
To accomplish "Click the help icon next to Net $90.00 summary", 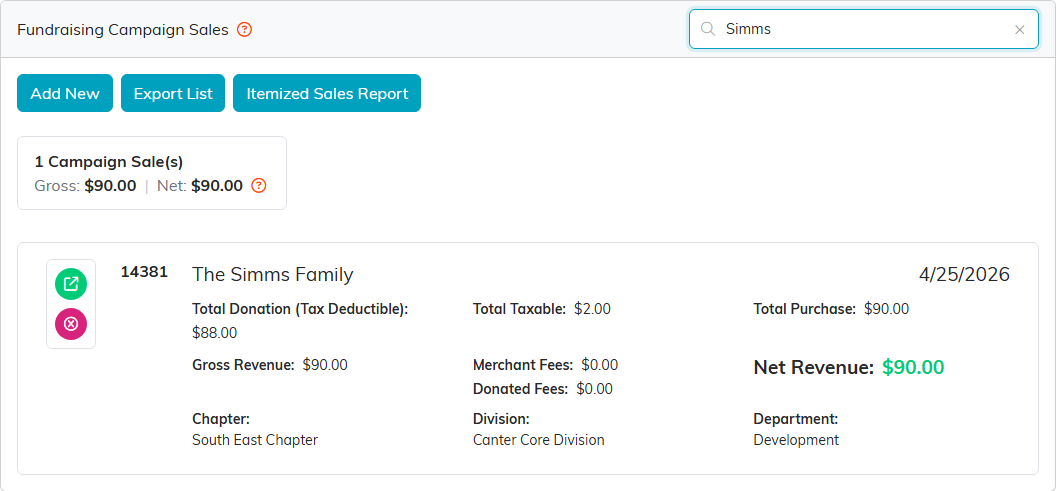I will 259,186.
